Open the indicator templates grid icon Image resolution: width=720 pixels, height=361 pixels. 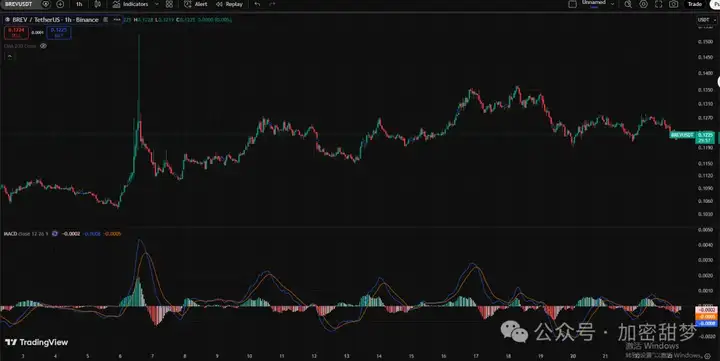pyautogui.click(x=169, y=4)
